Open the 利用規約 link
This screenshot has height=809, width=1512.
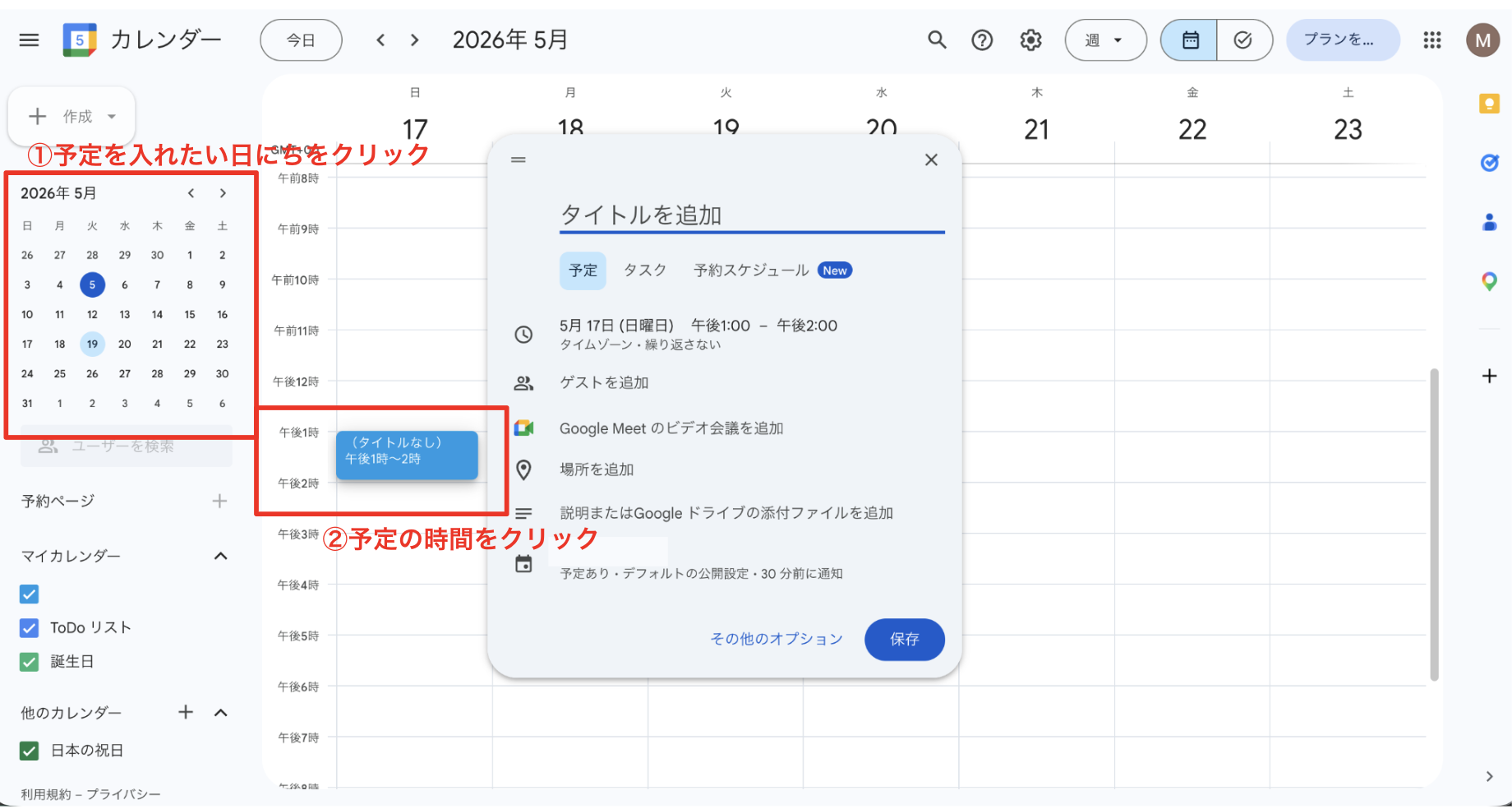(x=46, y=794)
